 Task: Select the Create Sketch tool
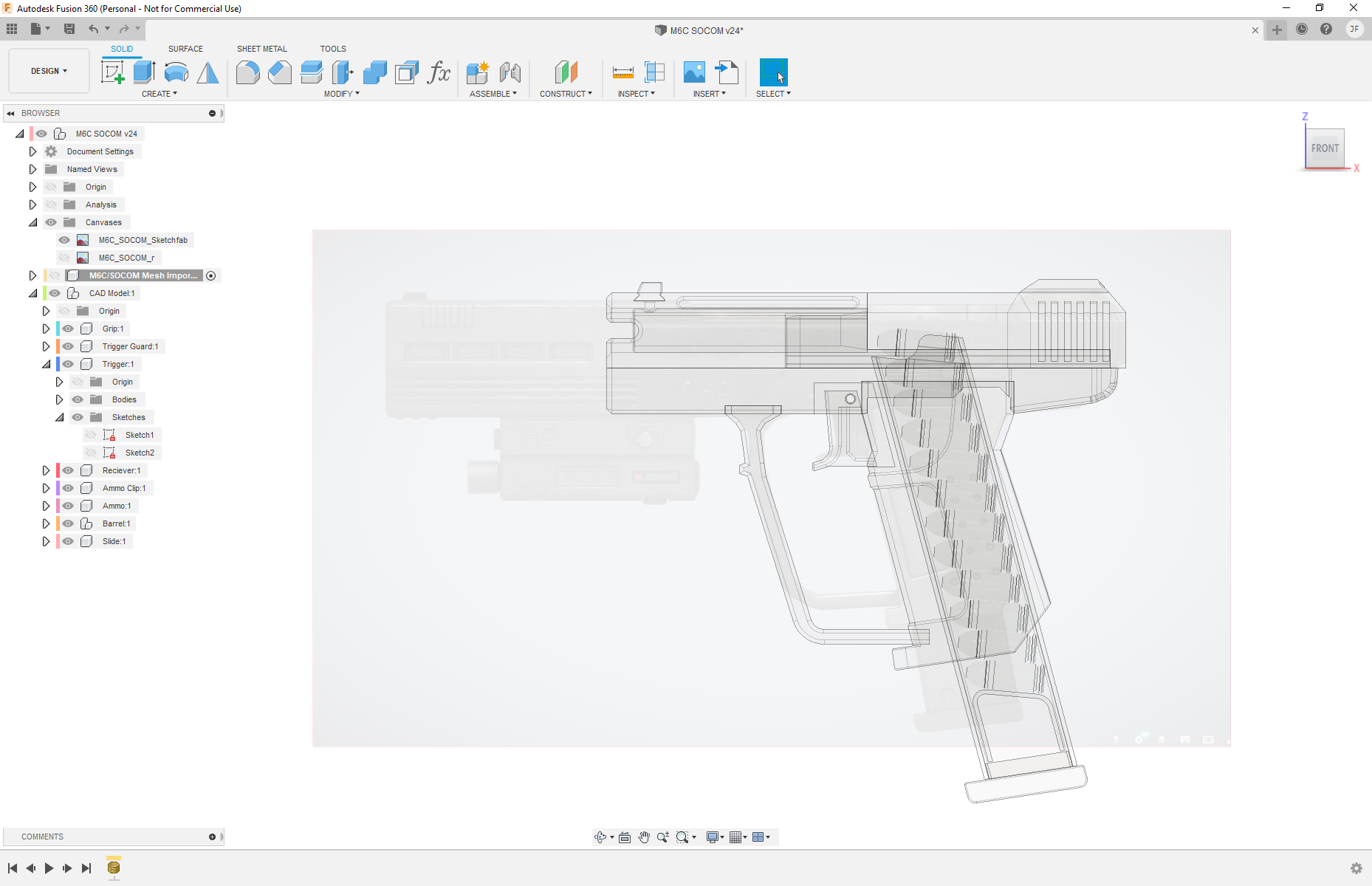[112, 72]
